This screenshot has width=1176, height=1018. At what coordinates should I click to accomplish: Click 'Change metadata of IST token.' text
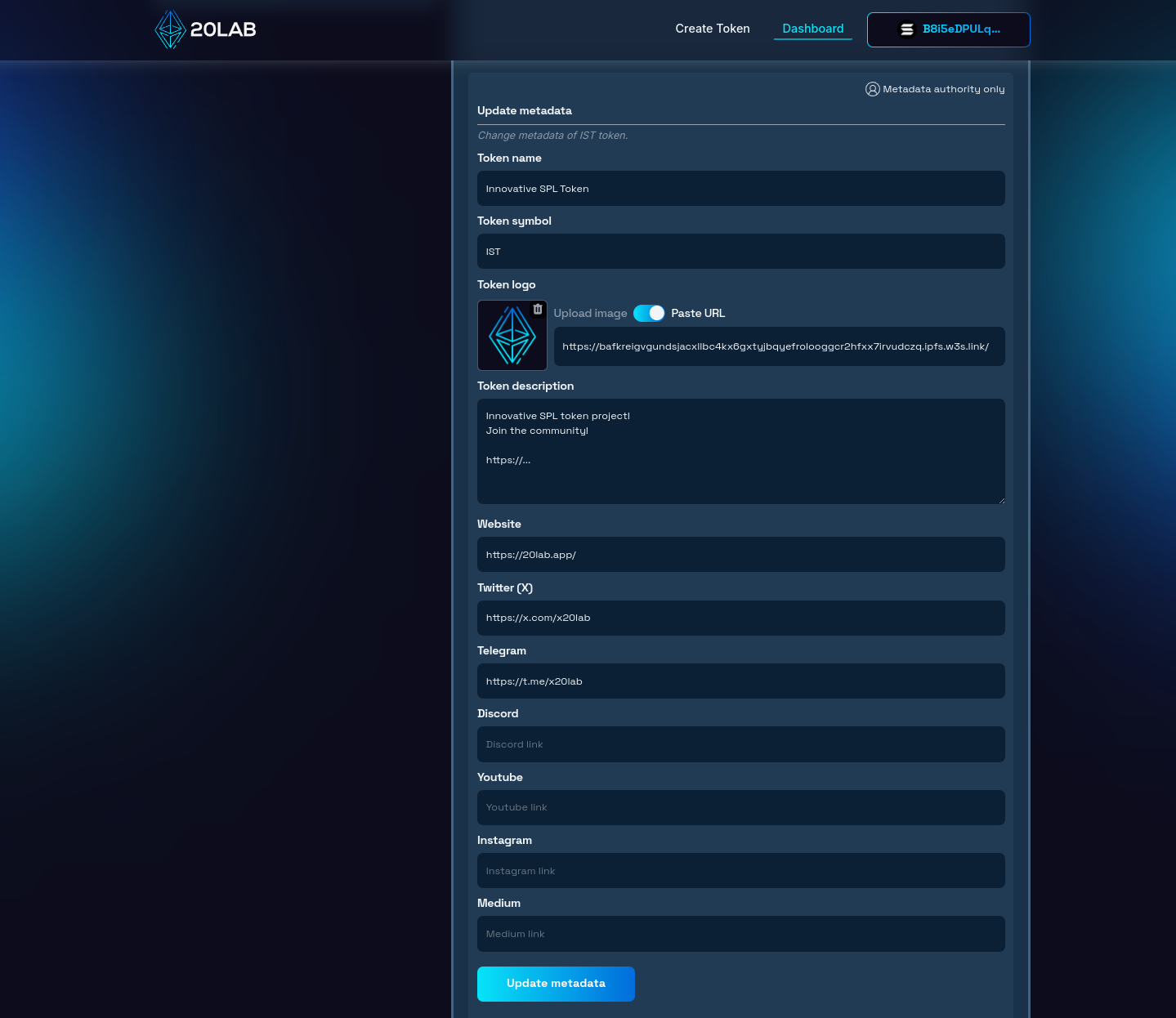point(552,136)
